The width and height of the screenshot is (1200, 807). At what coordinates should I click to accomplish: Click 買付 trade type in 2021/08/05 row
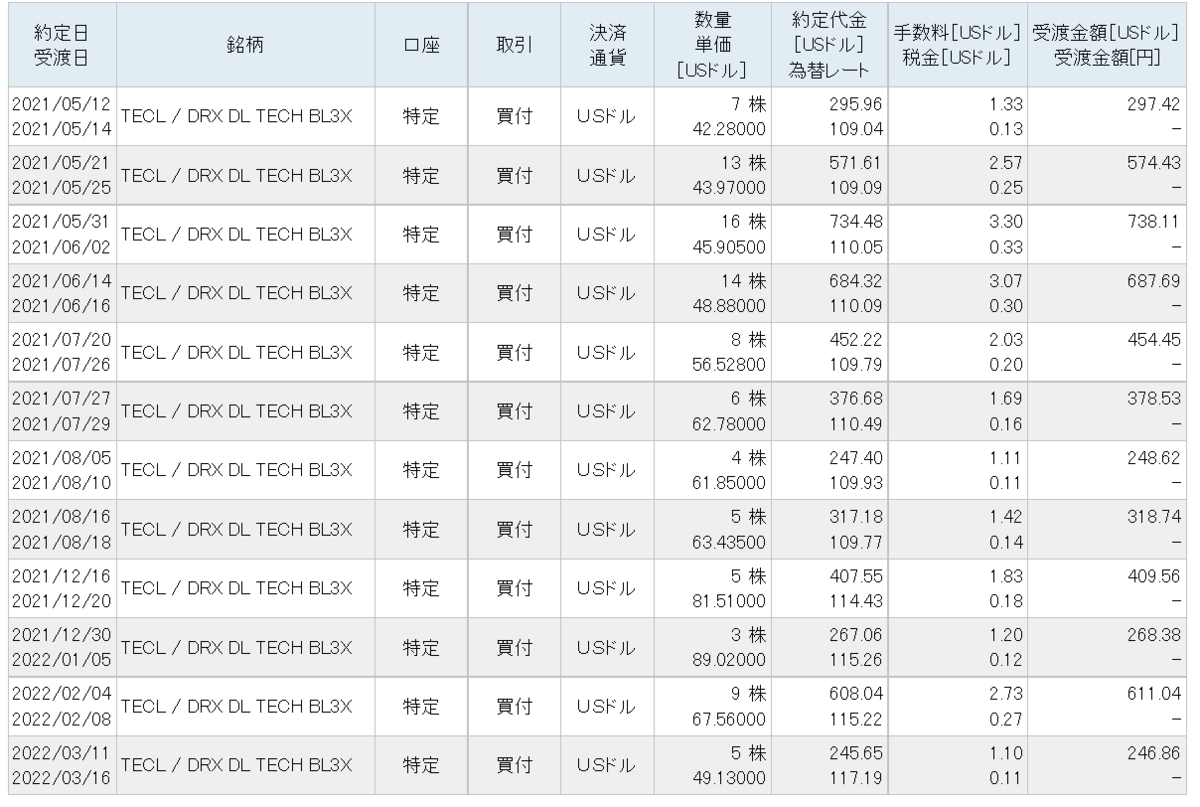(x=514, y=471)
